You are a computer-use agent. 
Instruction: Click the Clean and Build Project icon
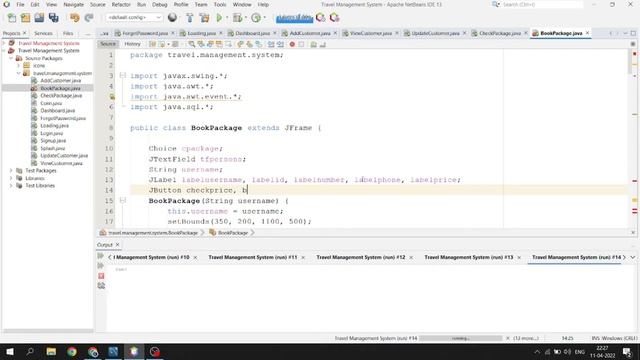pyautogui.click(x=204, y=18)
